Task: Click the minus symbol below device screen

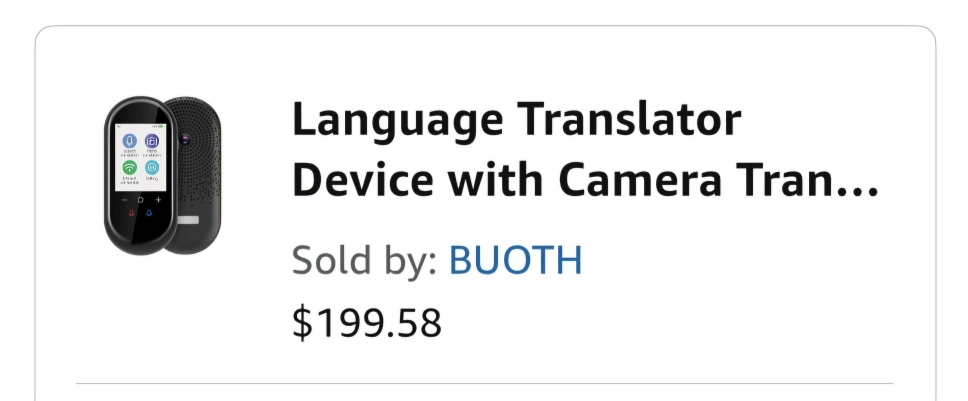Action: (x=124, y=200)
